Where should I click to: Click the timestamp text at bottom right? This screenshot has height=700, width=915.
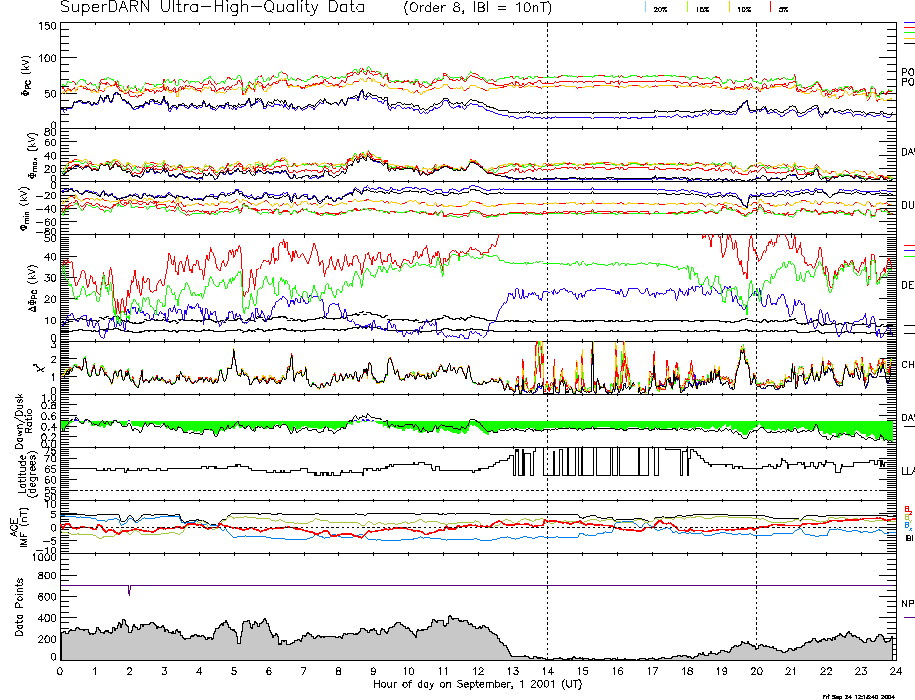click(x=860, y=695)
